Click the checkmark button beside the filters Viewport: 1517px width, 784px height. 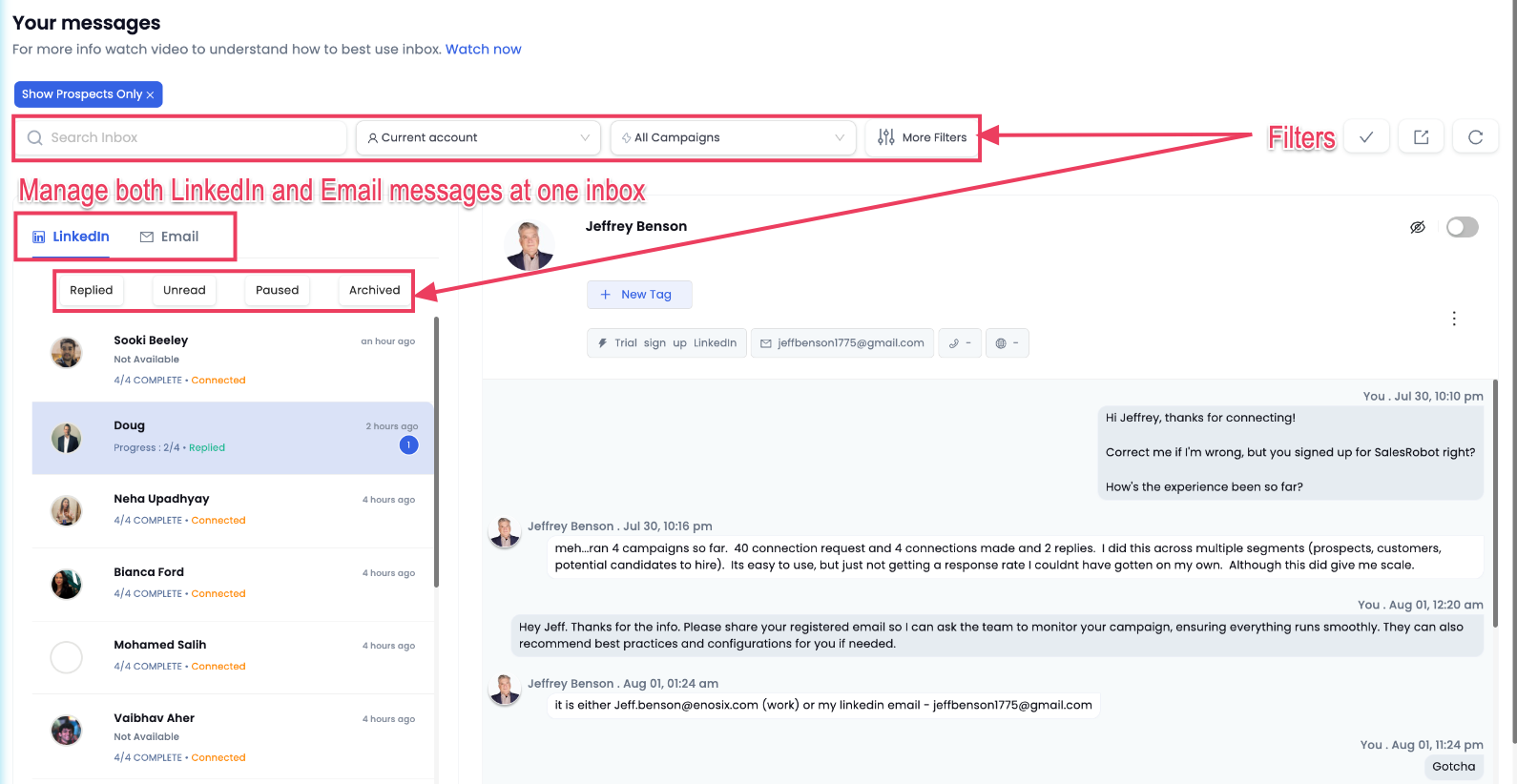tap(1366, 137)
